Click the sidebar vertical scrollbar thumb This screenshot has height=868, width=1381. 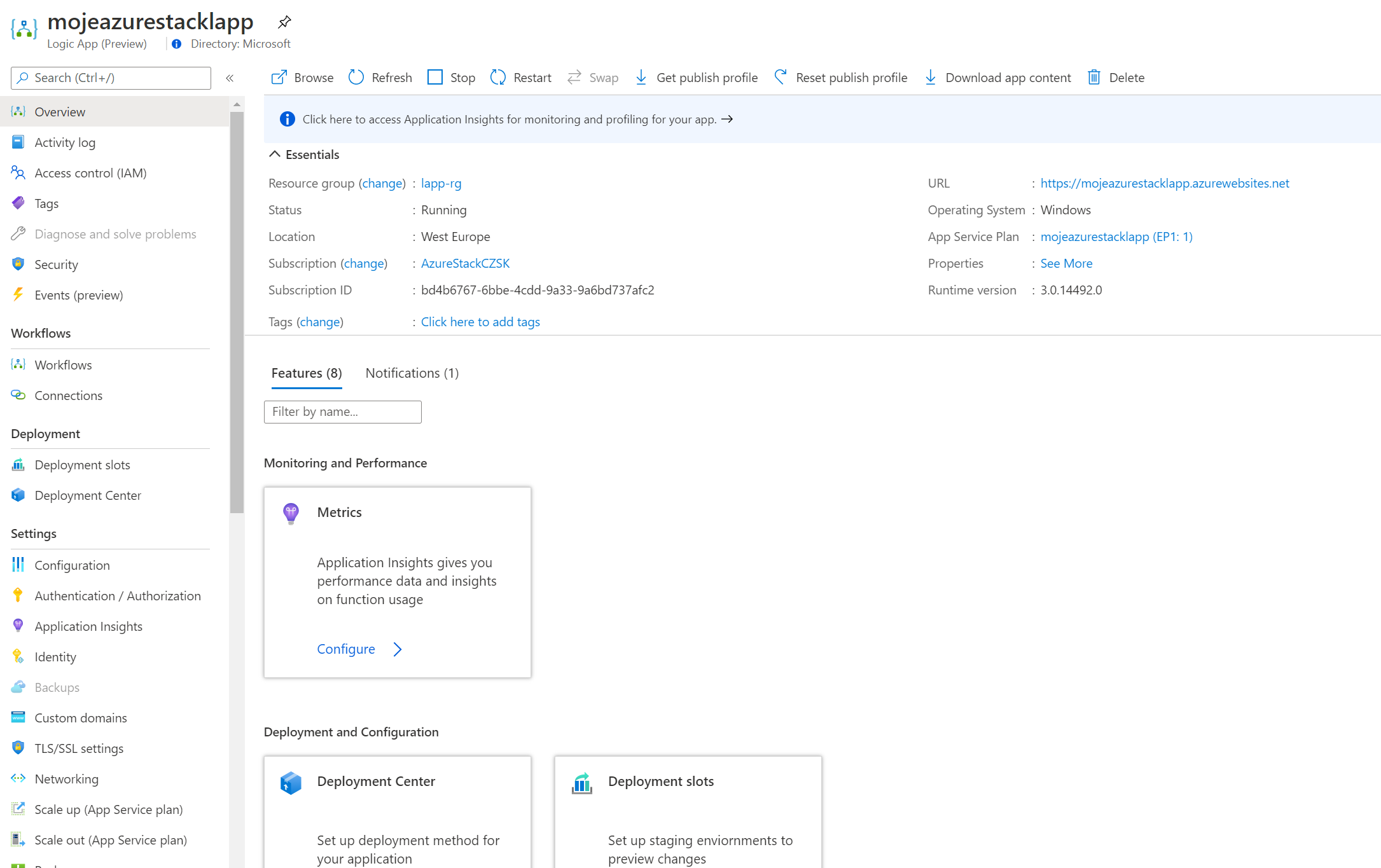point(237,312)
